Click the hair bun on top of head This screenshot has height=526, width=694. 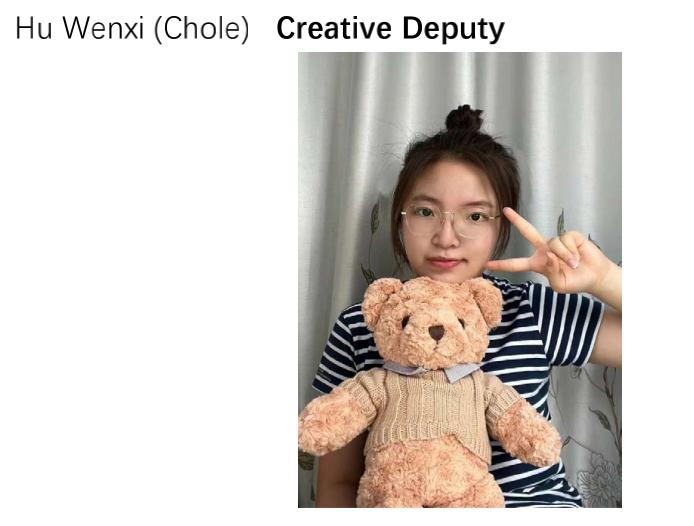(464, 119)
